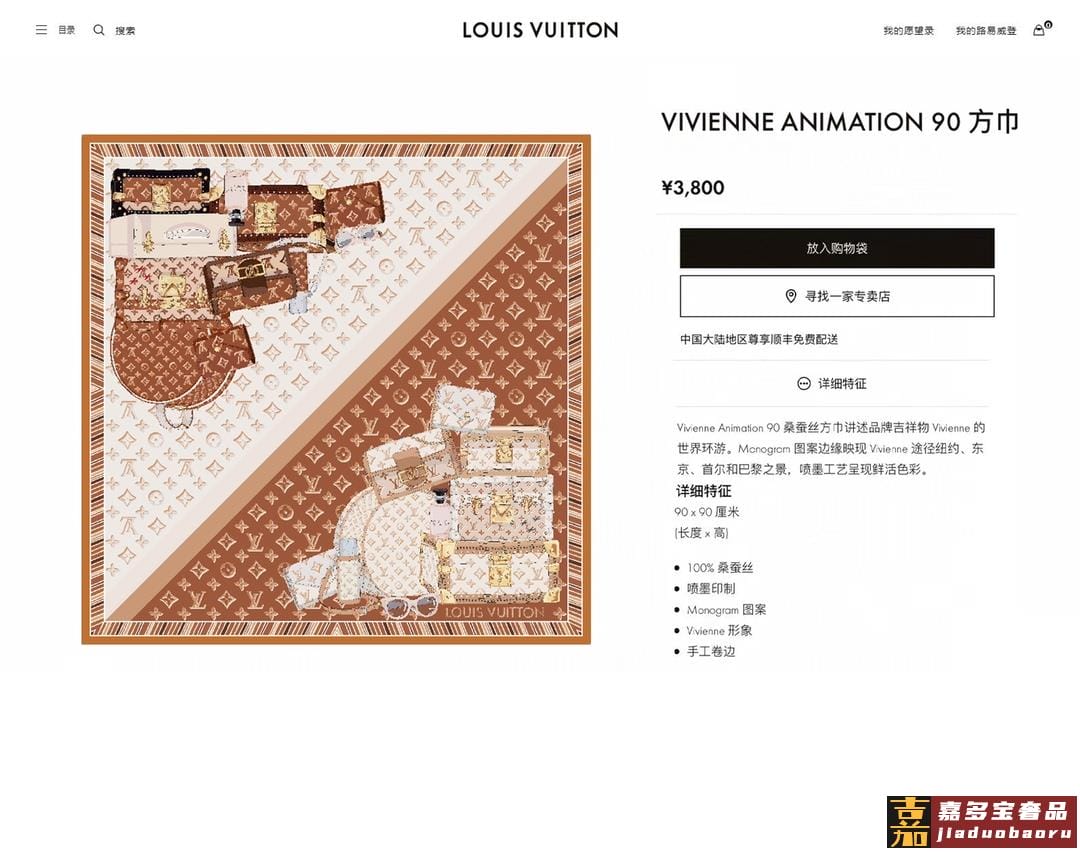The width and height of the screenshot is (1080, 852).
Task: Click the Vivienne Animation 90 方巾 title
Action: (x=840, y=122)
